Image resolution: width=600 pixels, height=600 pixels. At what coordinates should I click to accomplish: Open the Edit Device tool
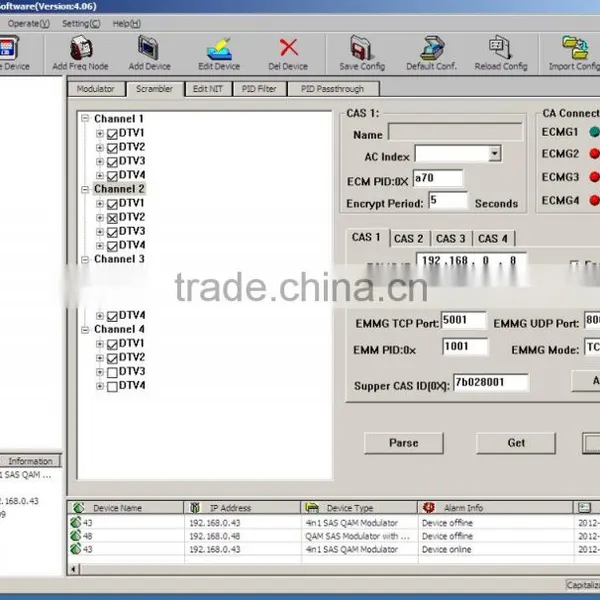[x=219, y=48]
